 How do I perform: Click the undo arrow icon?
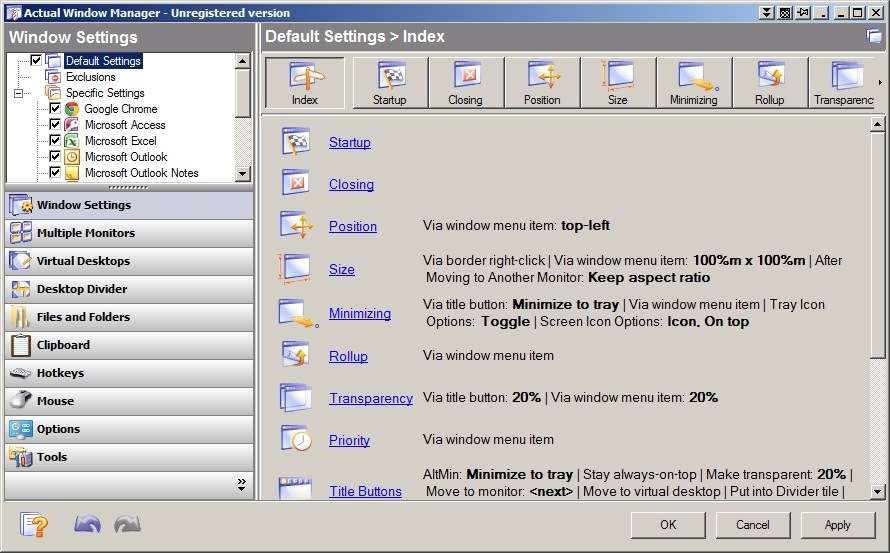pos(87,523)
